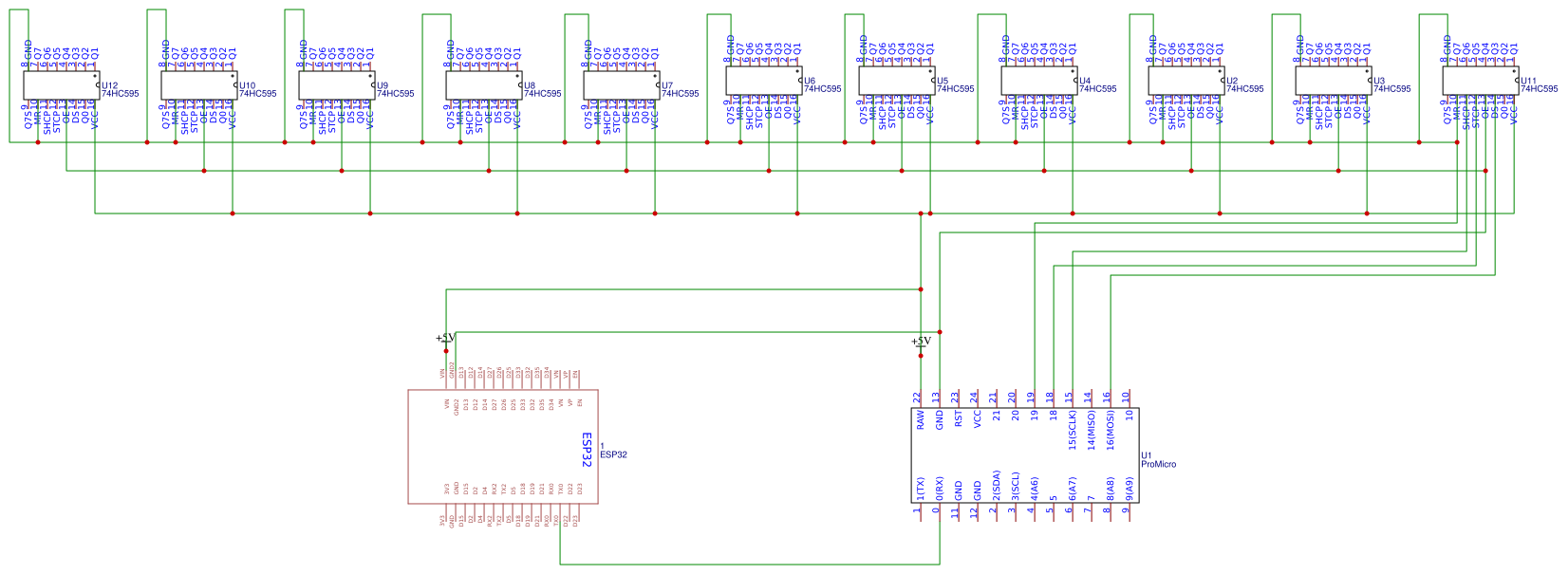The width and height of the screenshot is (1568, 574).
Task: Pick the U7 74HC595 chip
Action: coord(622,85)
